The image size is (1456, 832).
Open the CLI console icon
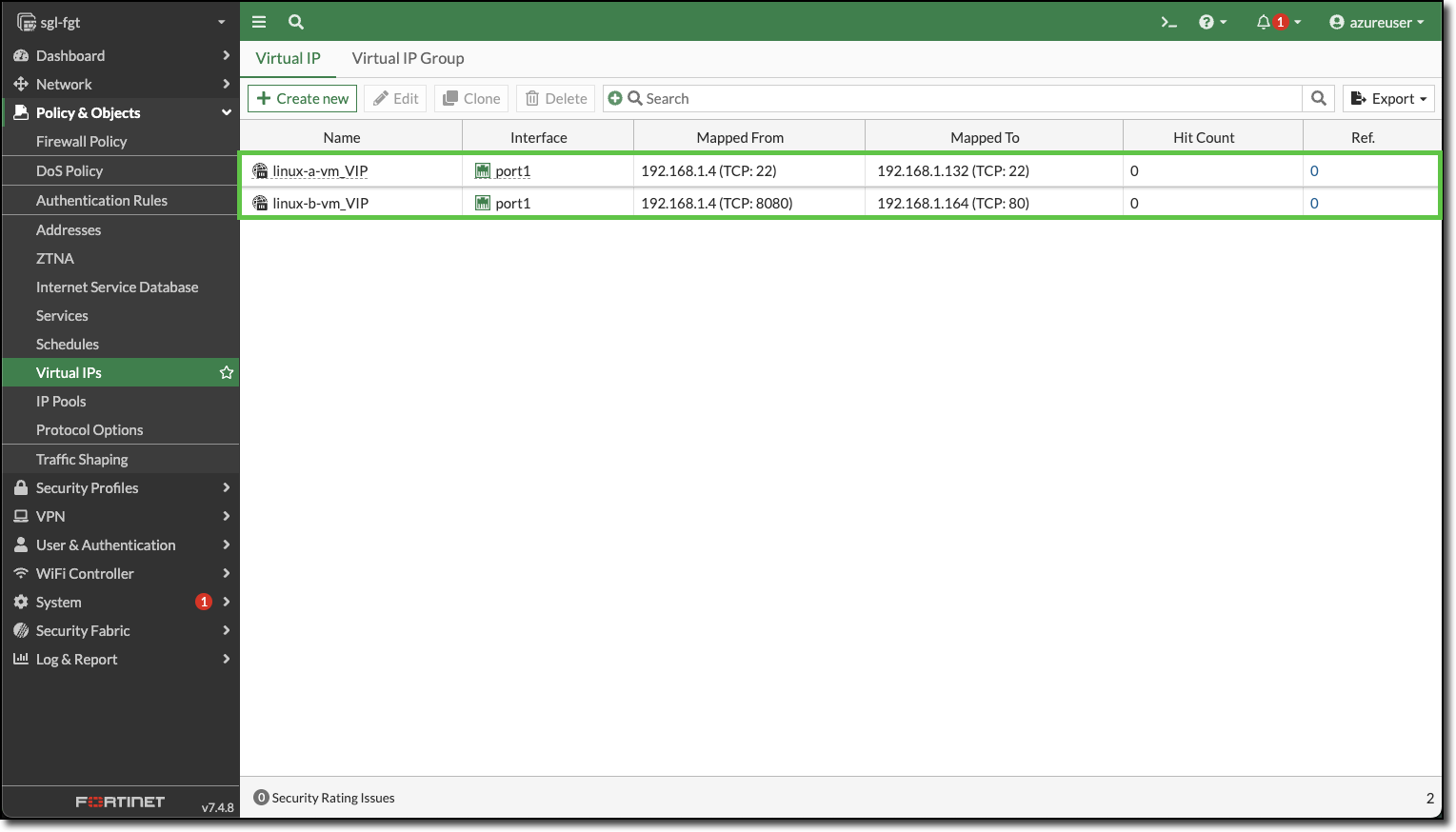click(1168, 21)
